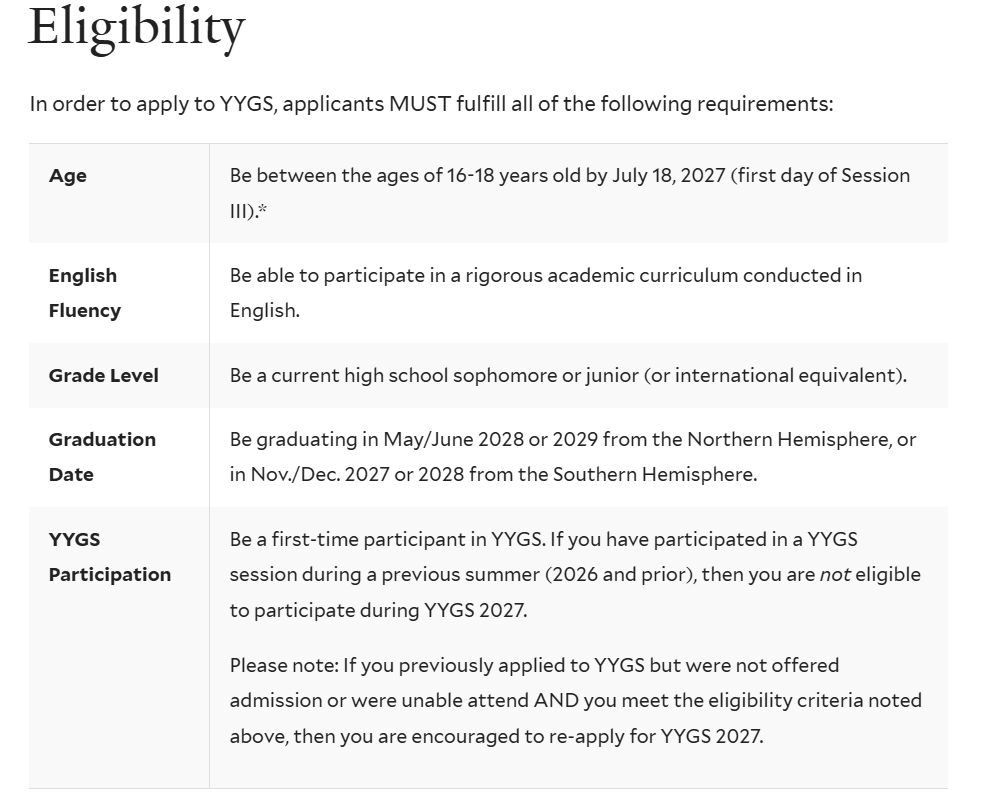The width and height of the screenshot is (981, 807).
Task: Click the 'Please note' re-apply paragraph
Action: (x=576, y=701)
